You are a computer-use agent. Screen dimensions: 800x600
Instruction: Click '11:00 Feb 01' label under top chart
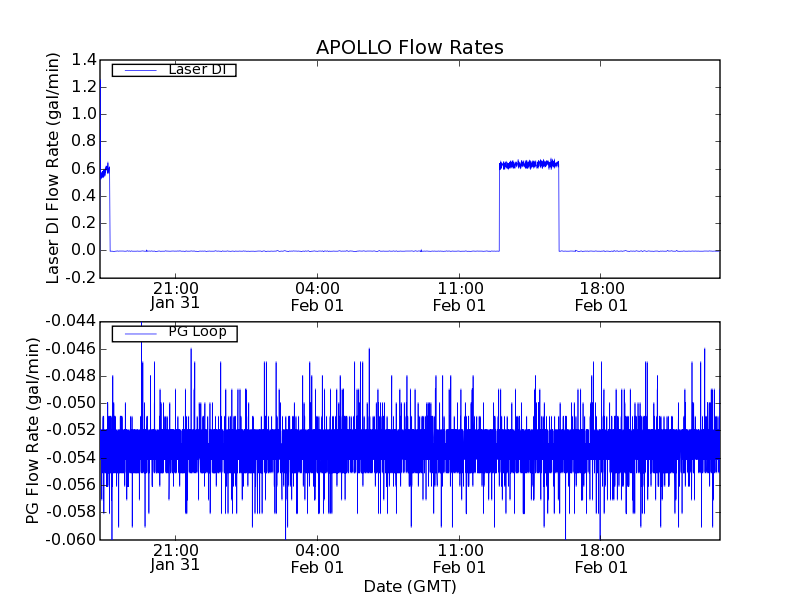click(459, 297)
